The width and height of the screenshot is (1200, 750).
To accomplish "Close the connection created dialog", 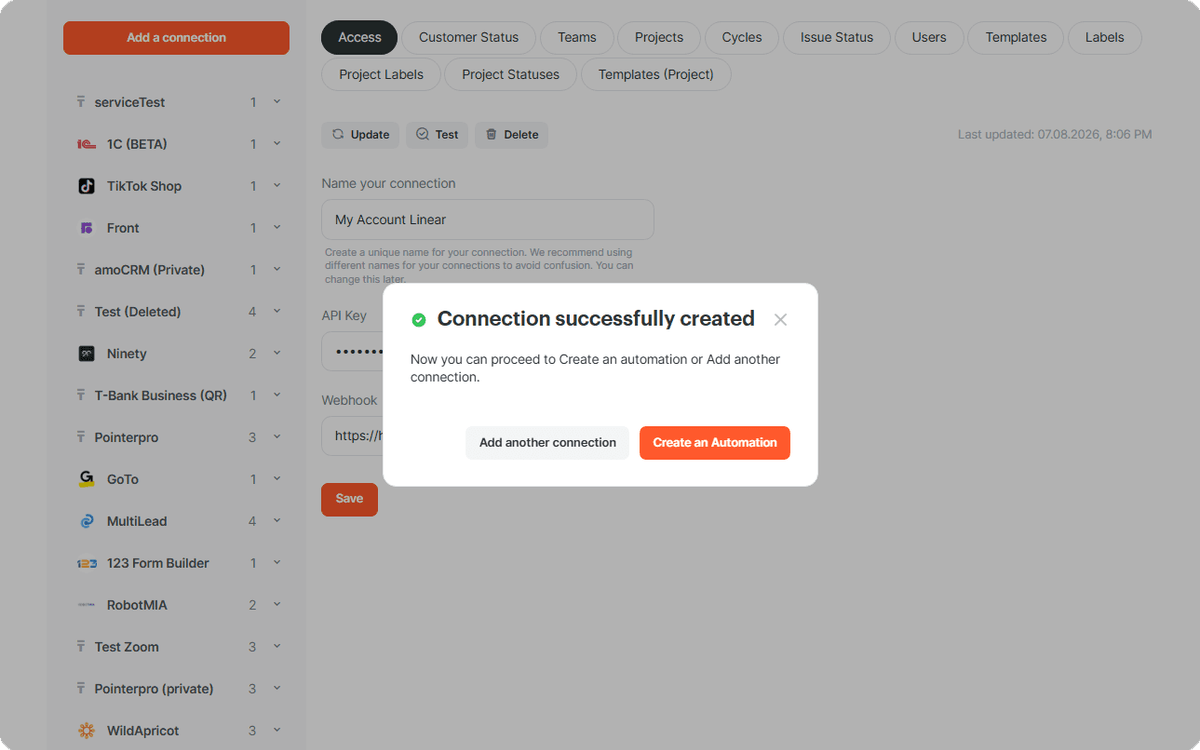I will [x=781, y=320].
